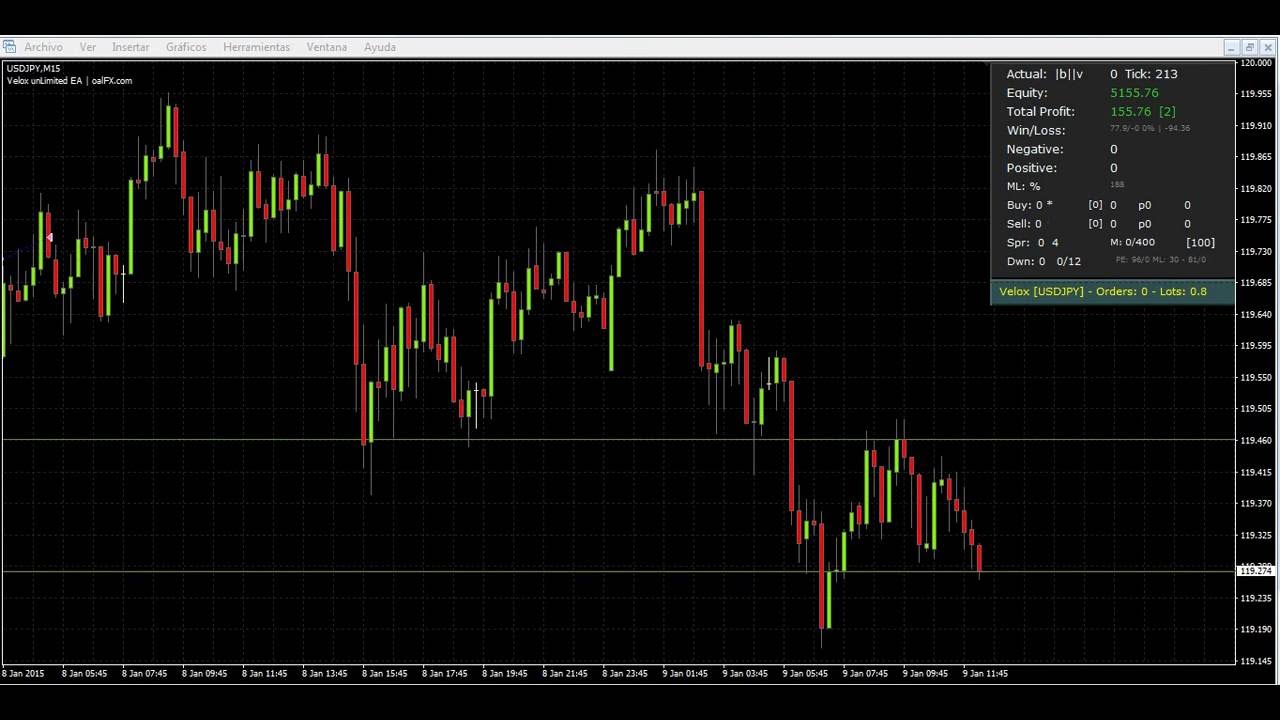
Task: Click the 'Velox unLimited EA | oalFX.com' label
Action: 69,81
